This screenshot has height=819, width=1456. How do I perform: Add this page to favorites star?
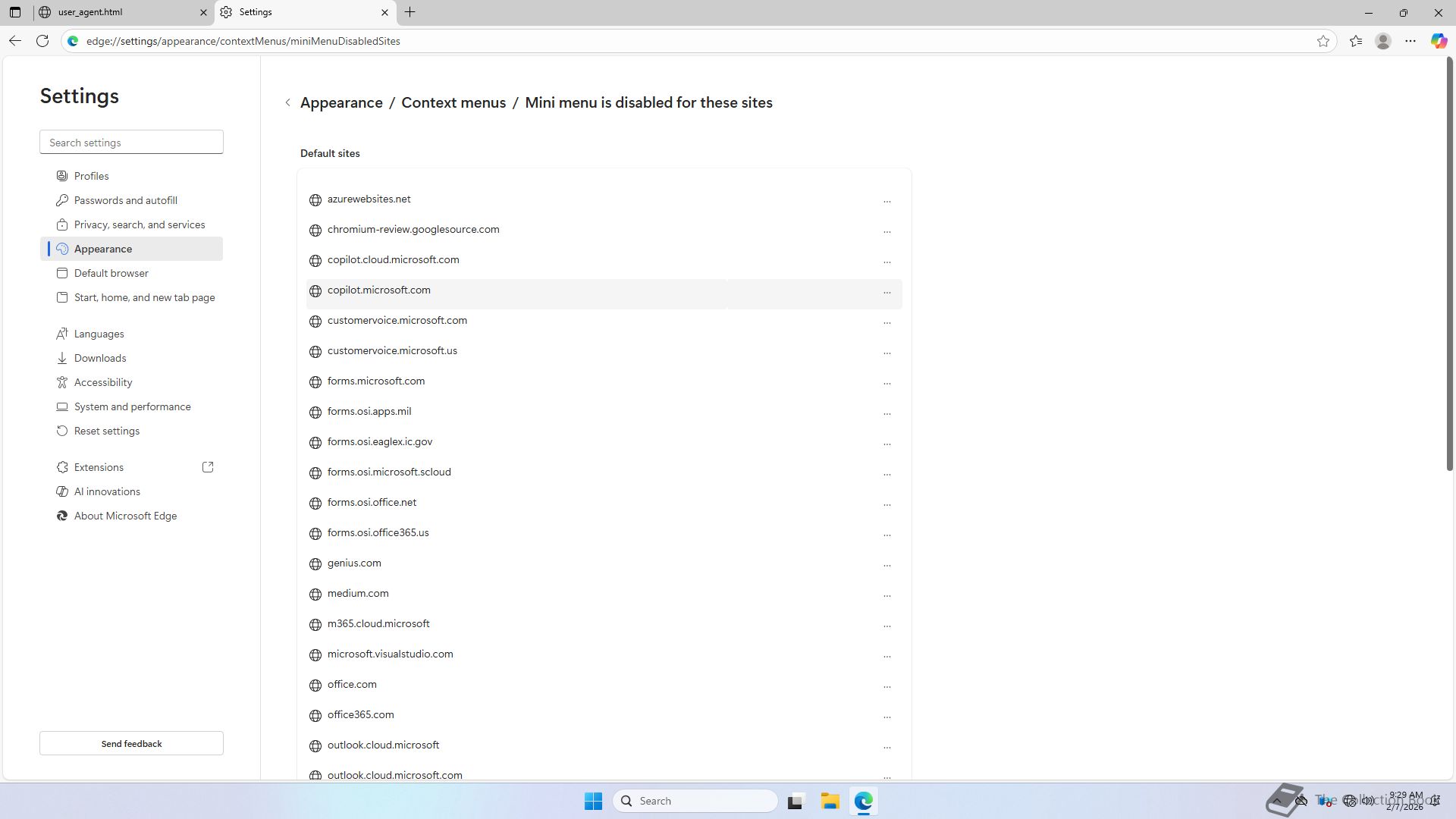[1323, 41]
